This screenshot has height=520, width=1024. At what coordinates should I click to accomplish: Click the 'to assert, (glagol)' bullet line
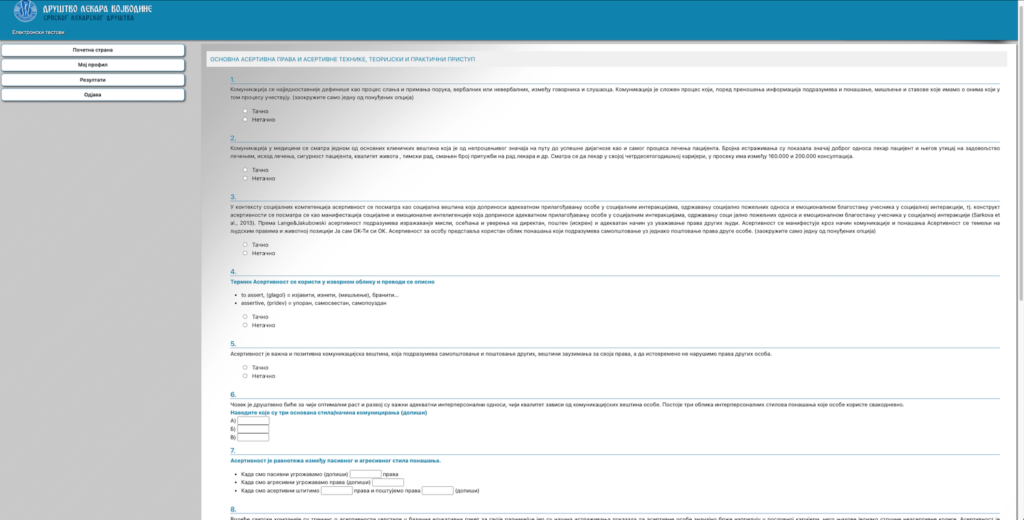click(319, 295)
